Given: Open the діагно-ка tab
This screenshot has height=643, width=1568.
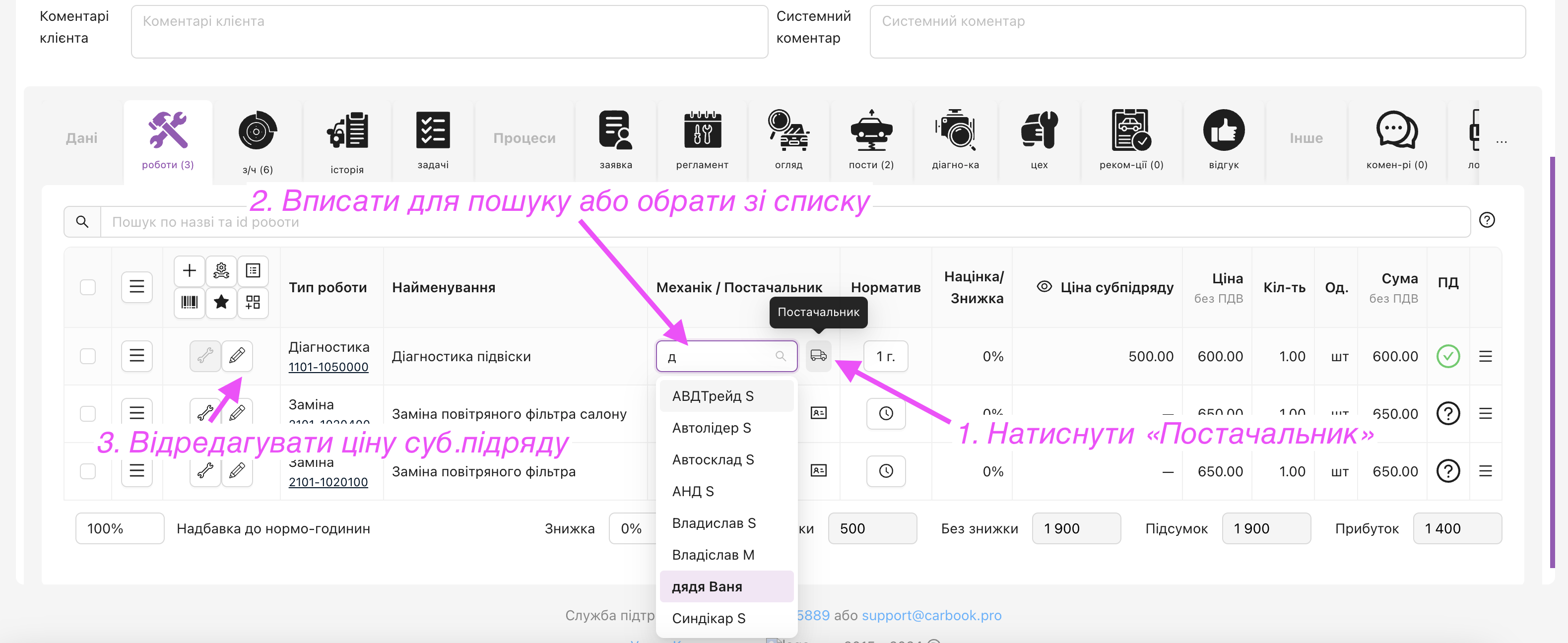Looking at the screenshot, I should 955,141.
